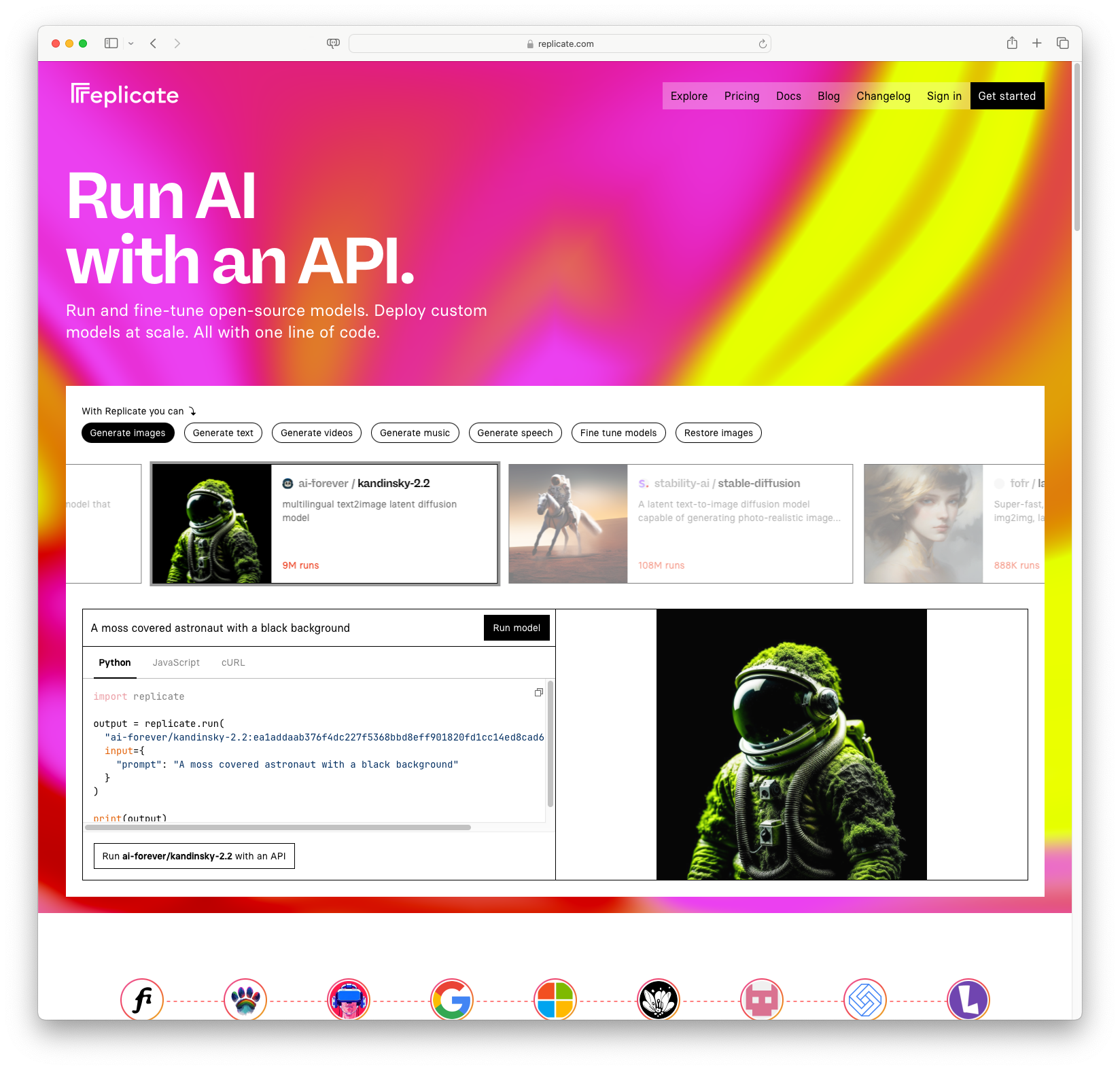
Task: Show tab overview icon
Action: point(1063,43)
